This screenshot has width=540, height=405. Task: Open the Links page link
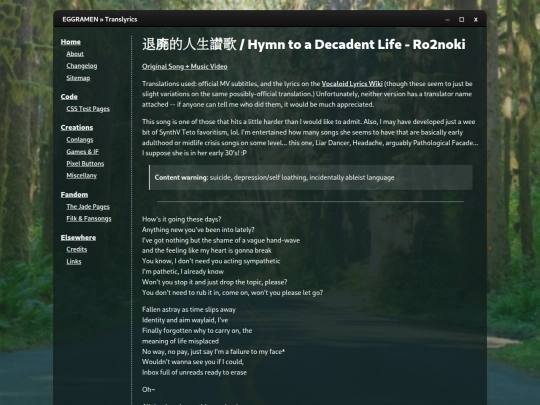tap(74, 261)
